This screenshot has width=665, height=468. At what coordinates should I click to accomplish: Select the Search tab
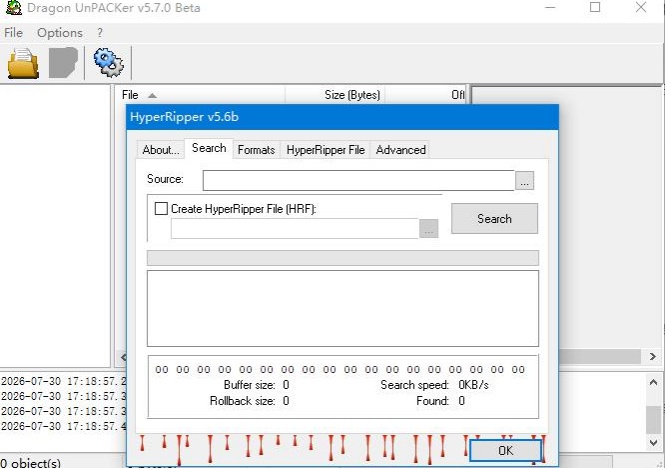[x=209, y=148]
